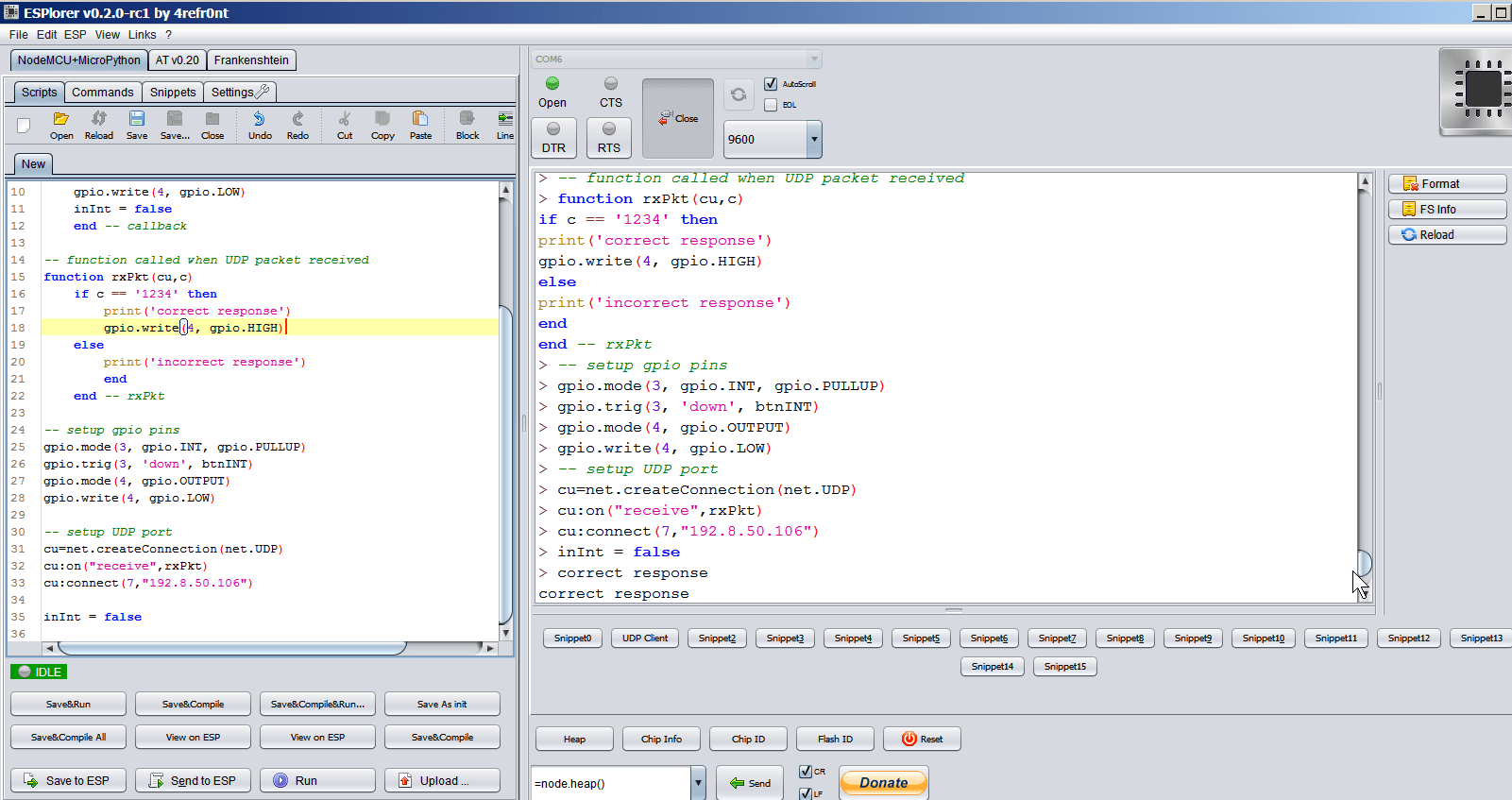This screenshot has height=800, width=1512.
Task: Open the ESP menu
Action: click(76, 35)
